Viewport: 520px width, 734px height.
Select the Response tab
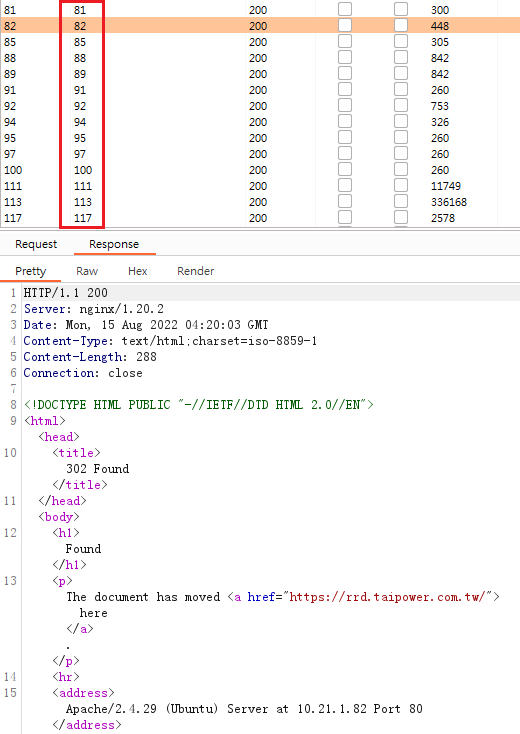114,244
